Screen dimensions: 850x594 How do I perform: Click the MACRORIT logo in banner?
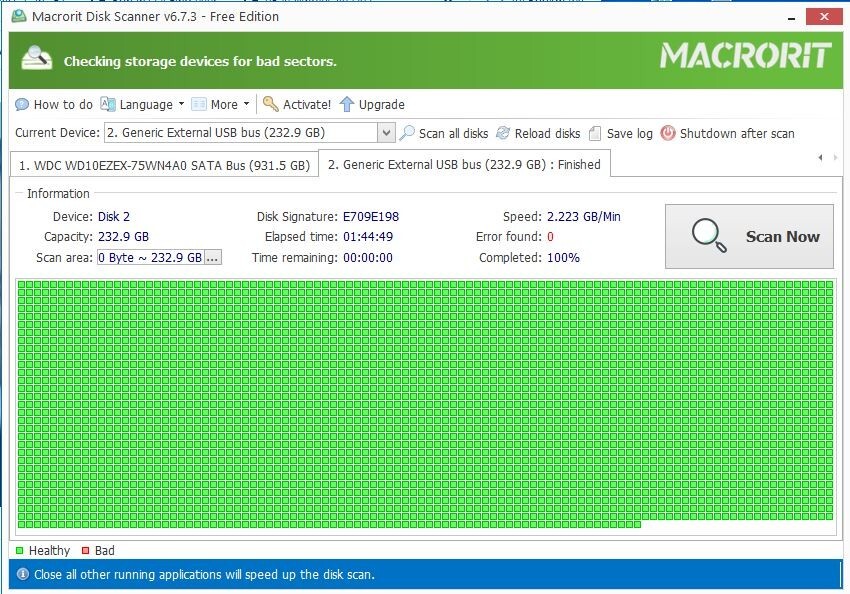point(745,55)
